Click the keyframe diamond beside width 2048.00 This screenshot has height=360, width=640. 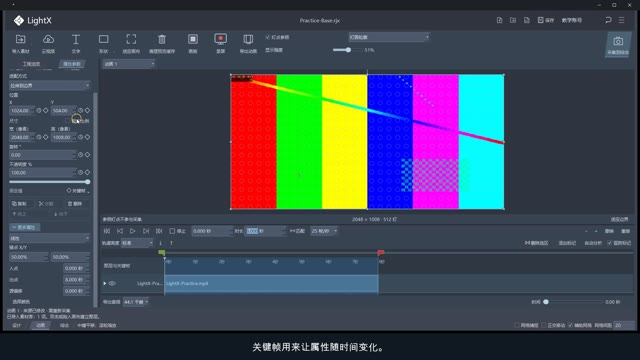click(46, 137)
